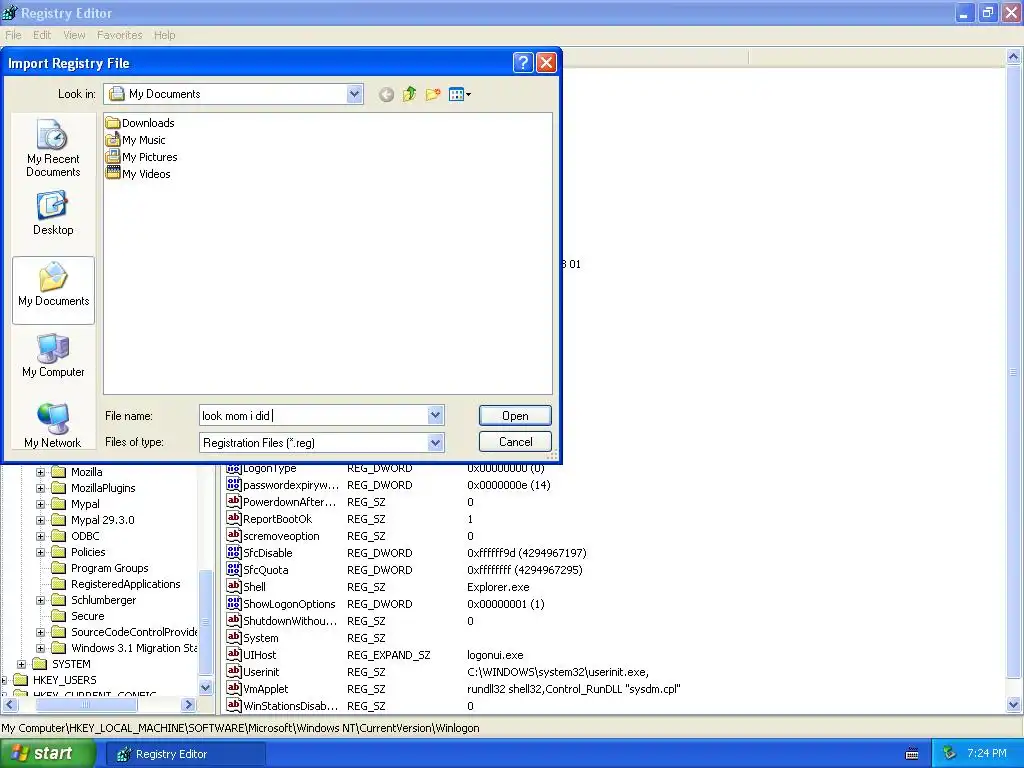Image resolution: width=1024 pixels, height=768 pixels.
Task: Click the Cancel button
Action: [x=515, y=442]
